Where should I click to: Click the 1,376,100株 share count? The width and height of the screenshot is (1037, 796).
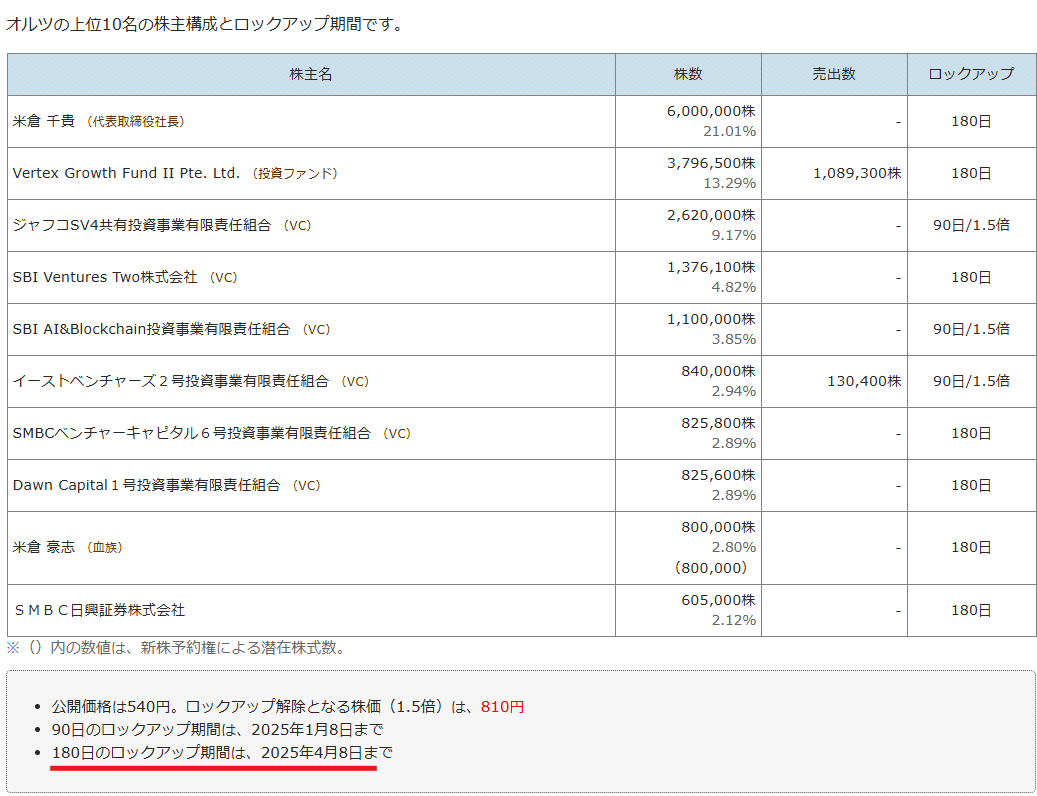(x=711, y=267)
